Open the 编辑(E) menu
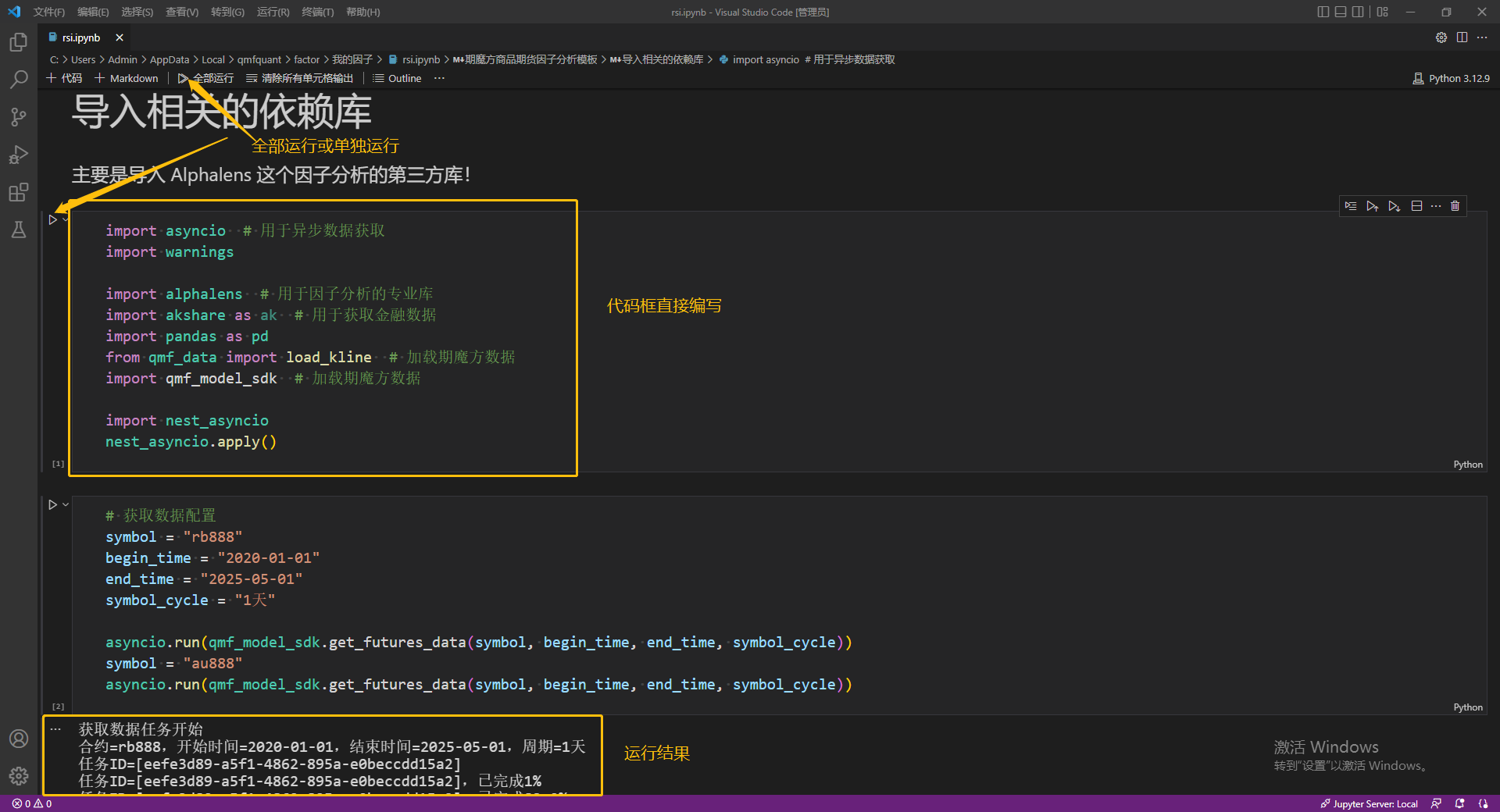 [93, 12]
